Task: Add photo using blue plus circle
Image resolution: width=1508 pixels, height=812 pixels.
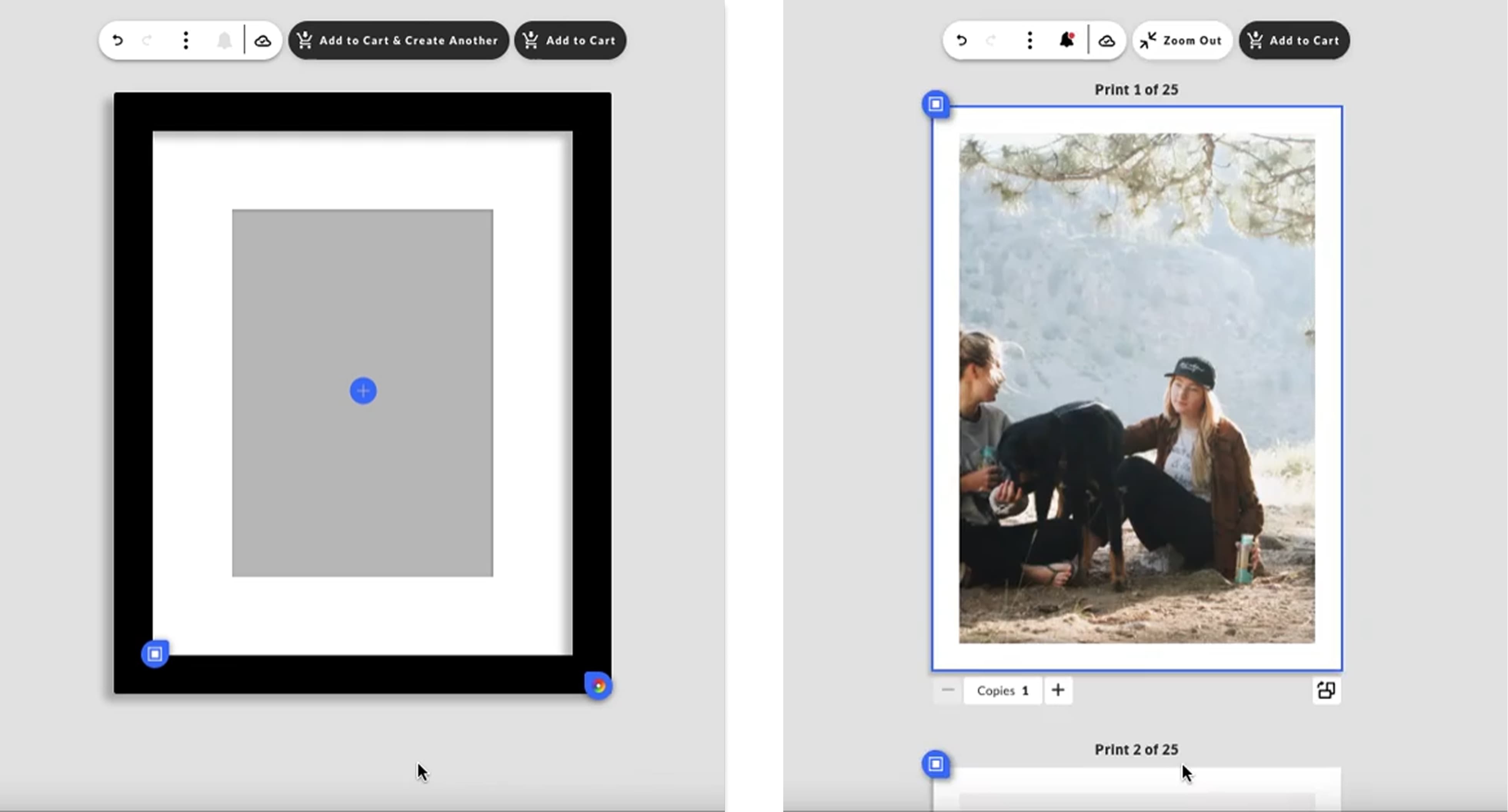Action: (363, 391)
